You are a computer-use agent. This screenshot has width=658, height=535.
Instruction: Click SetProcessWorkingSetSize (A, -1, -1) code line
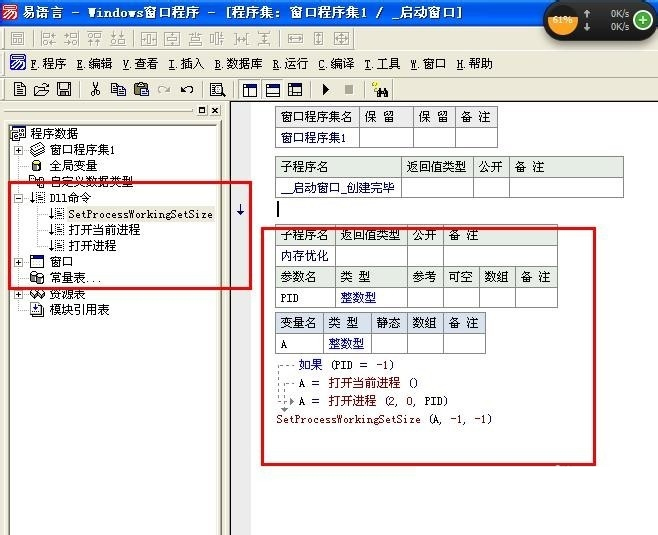(384, 419)
